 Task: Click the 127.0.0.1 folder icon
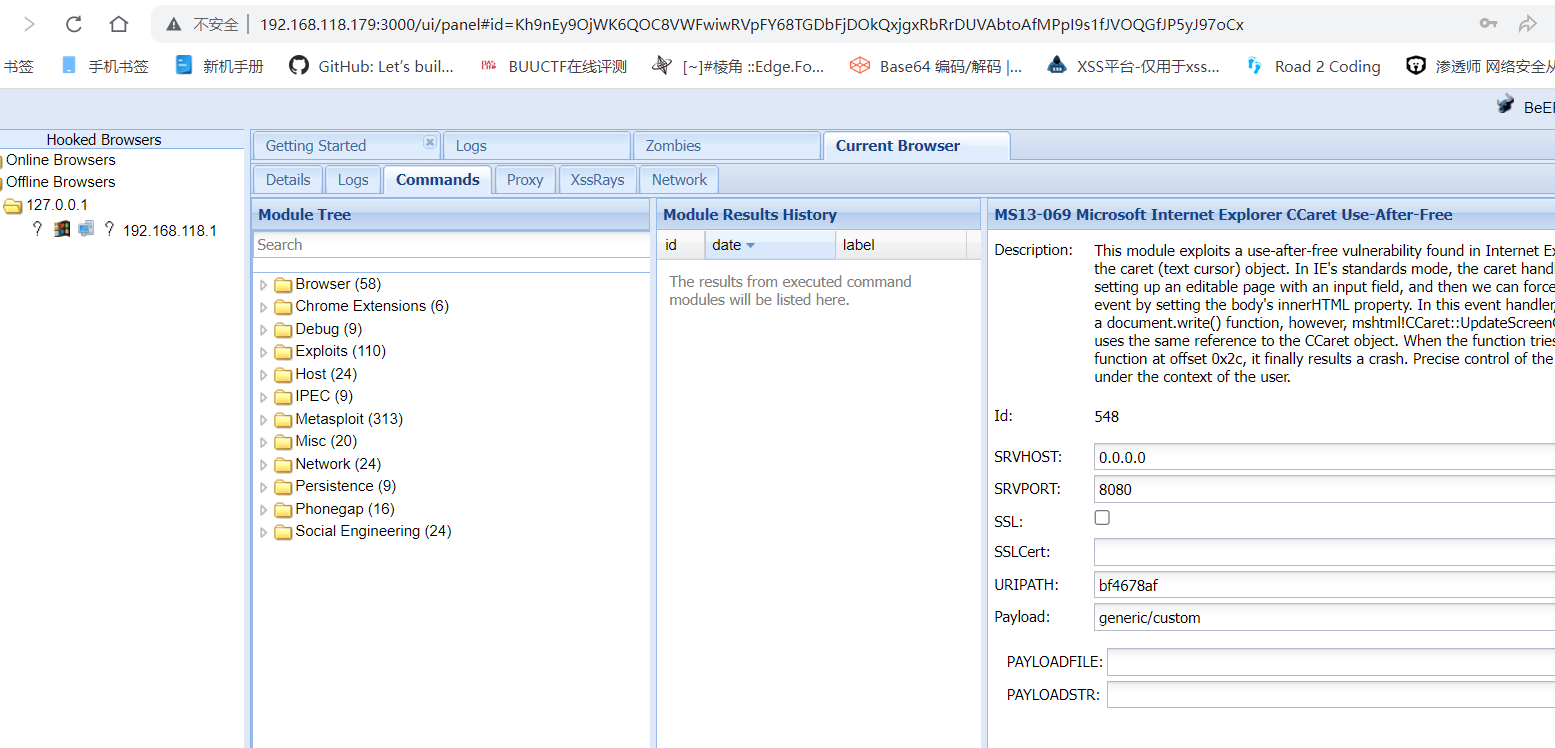pos(12,206)
